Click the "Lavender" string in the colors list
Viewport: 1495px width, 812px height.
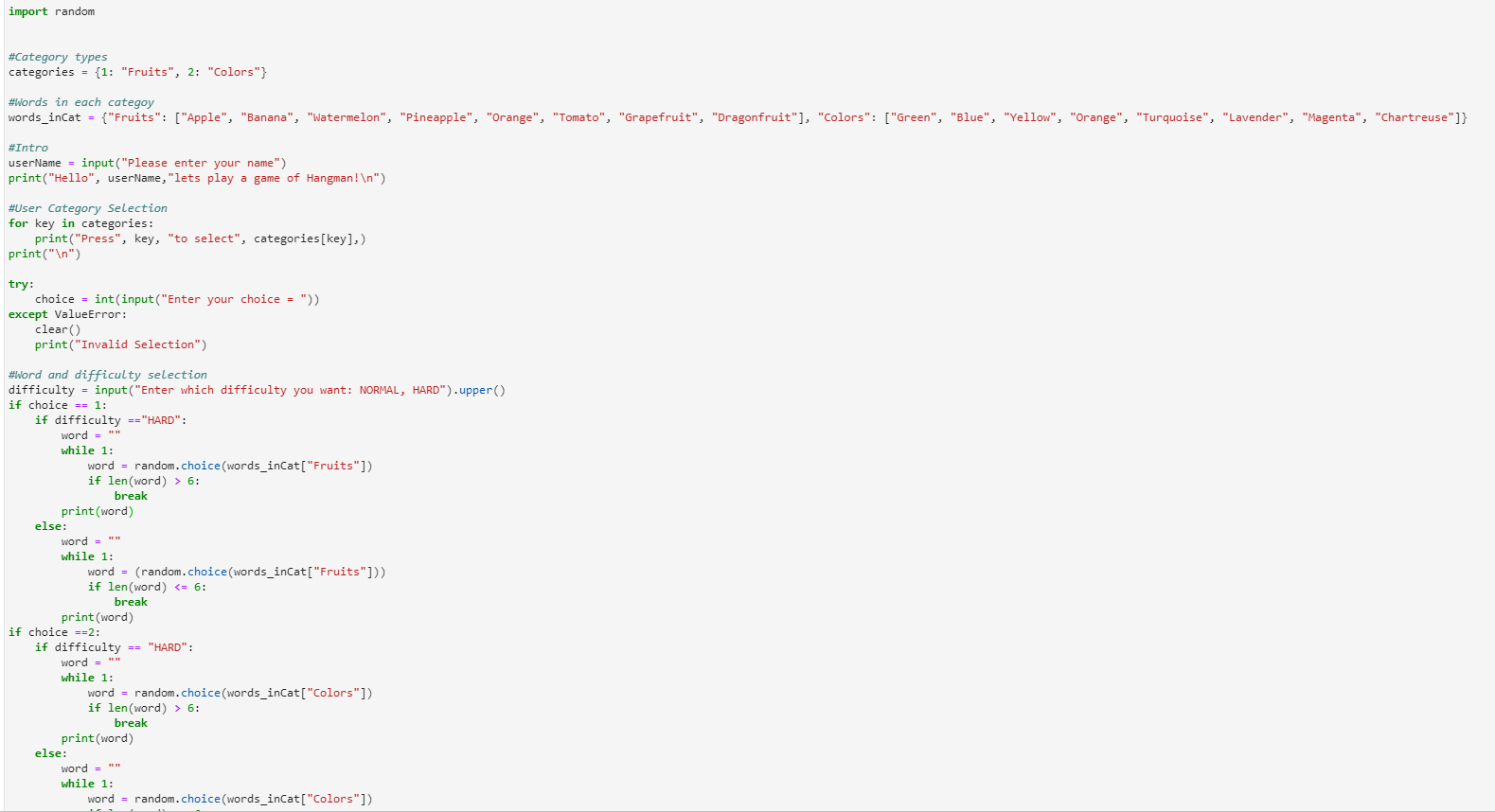coord(1255,117)
